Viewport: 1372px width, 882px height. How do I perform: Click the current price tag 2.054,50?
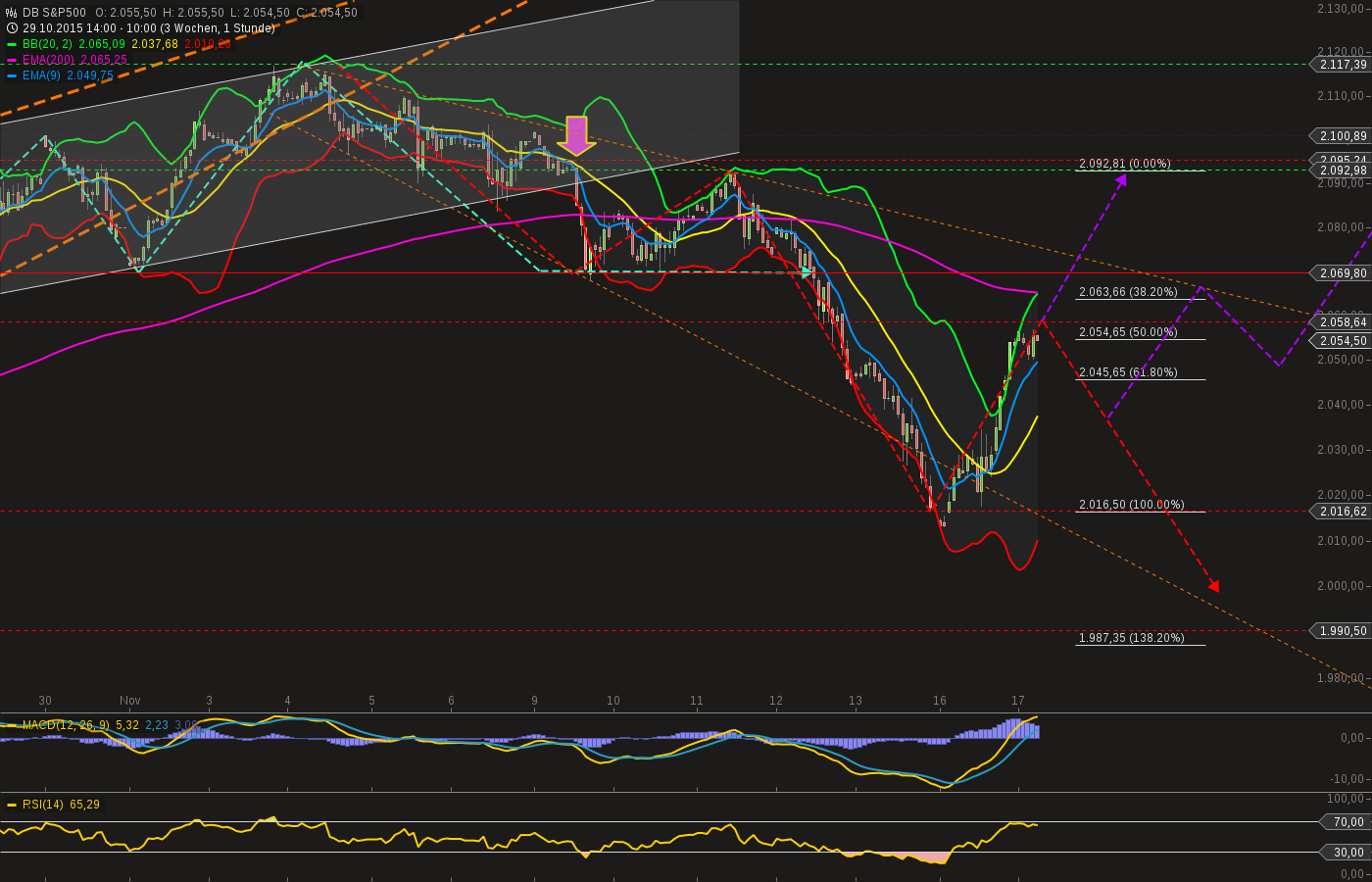(1340, 340)
